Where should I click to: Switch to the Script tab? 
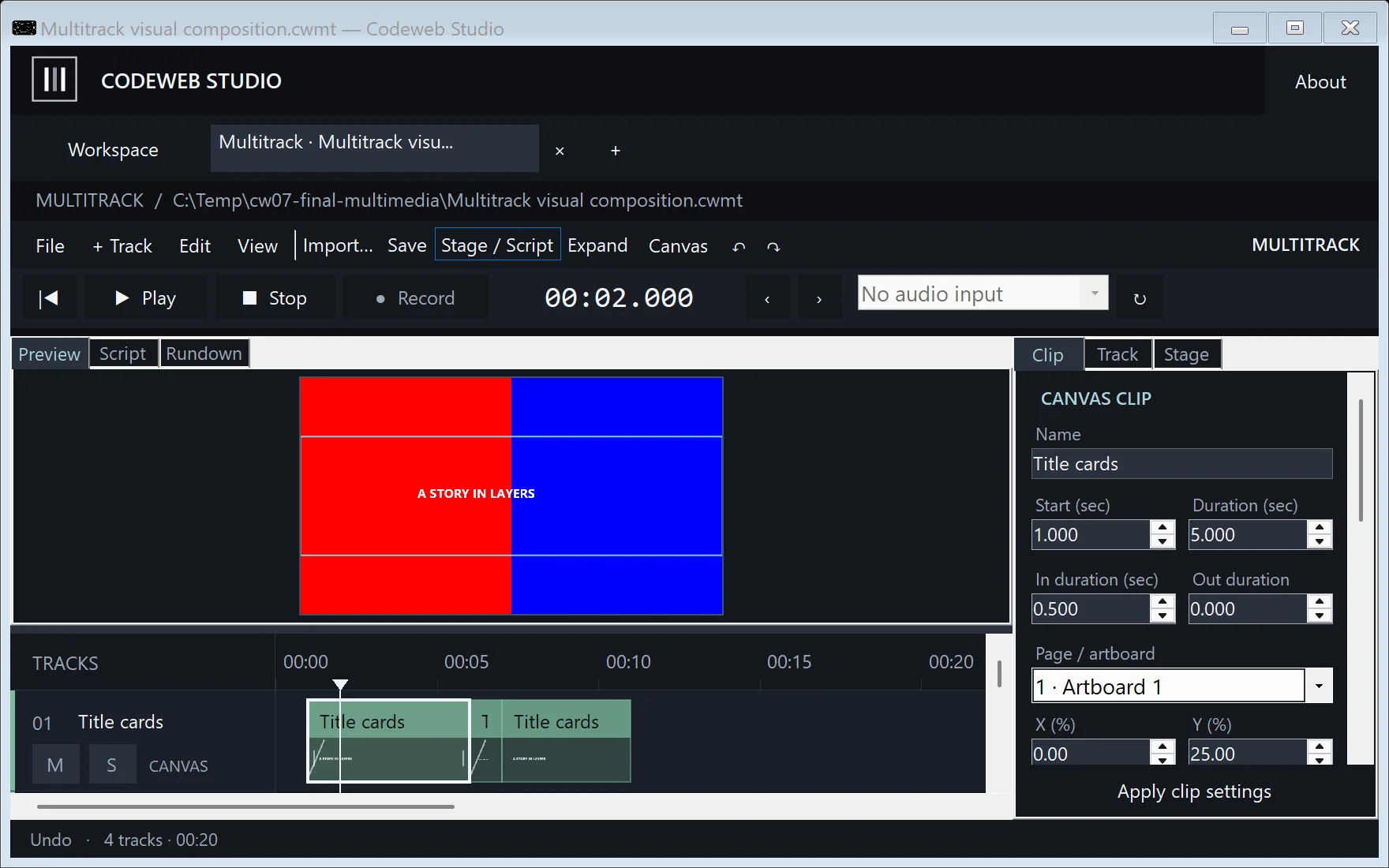123,354
